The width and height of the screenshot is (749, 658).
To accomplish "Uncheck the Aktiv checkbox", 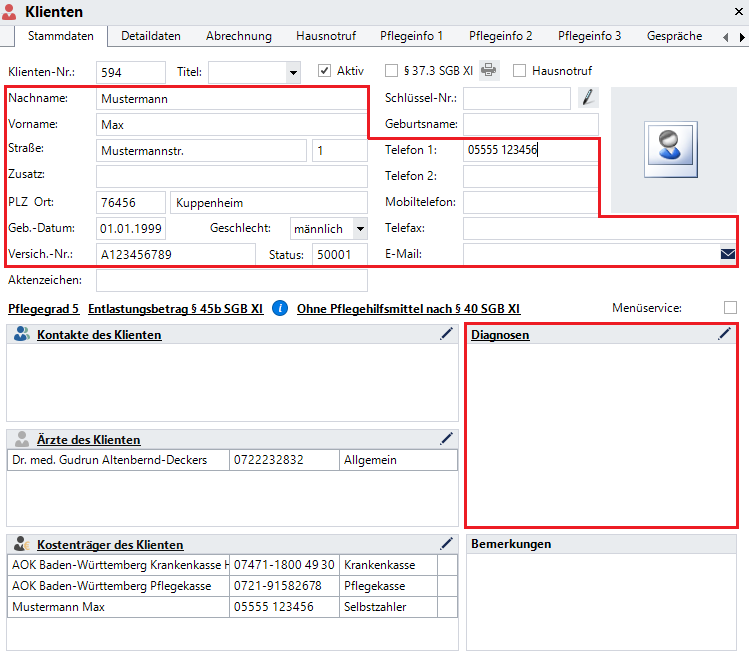I will pos(324,71).
